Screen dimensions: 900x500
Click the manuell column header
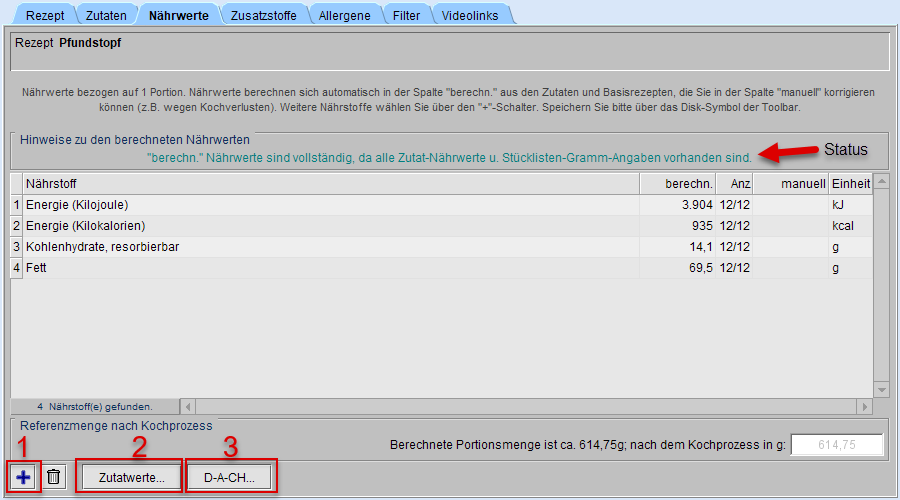click(x=790, y=184)
